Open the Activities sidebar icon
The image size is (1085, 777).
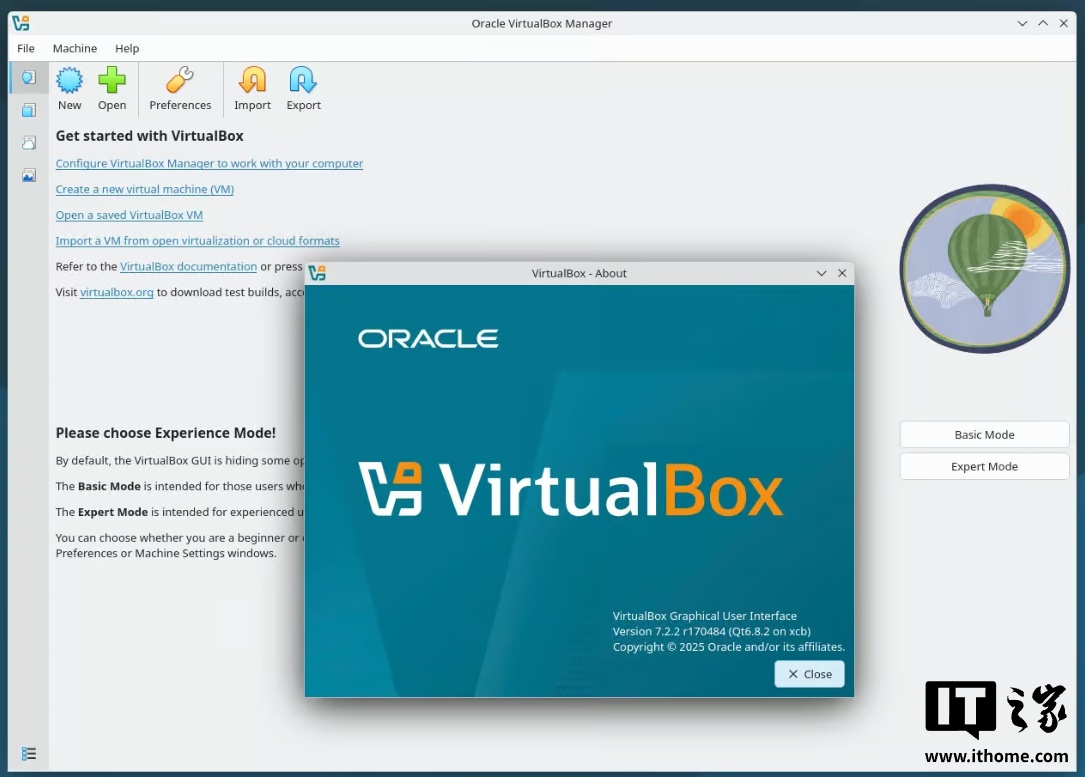pos(28,175)
